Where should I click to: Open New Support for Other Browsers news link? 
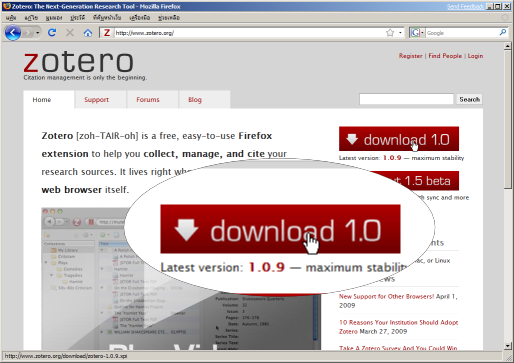tap(386, 296)
